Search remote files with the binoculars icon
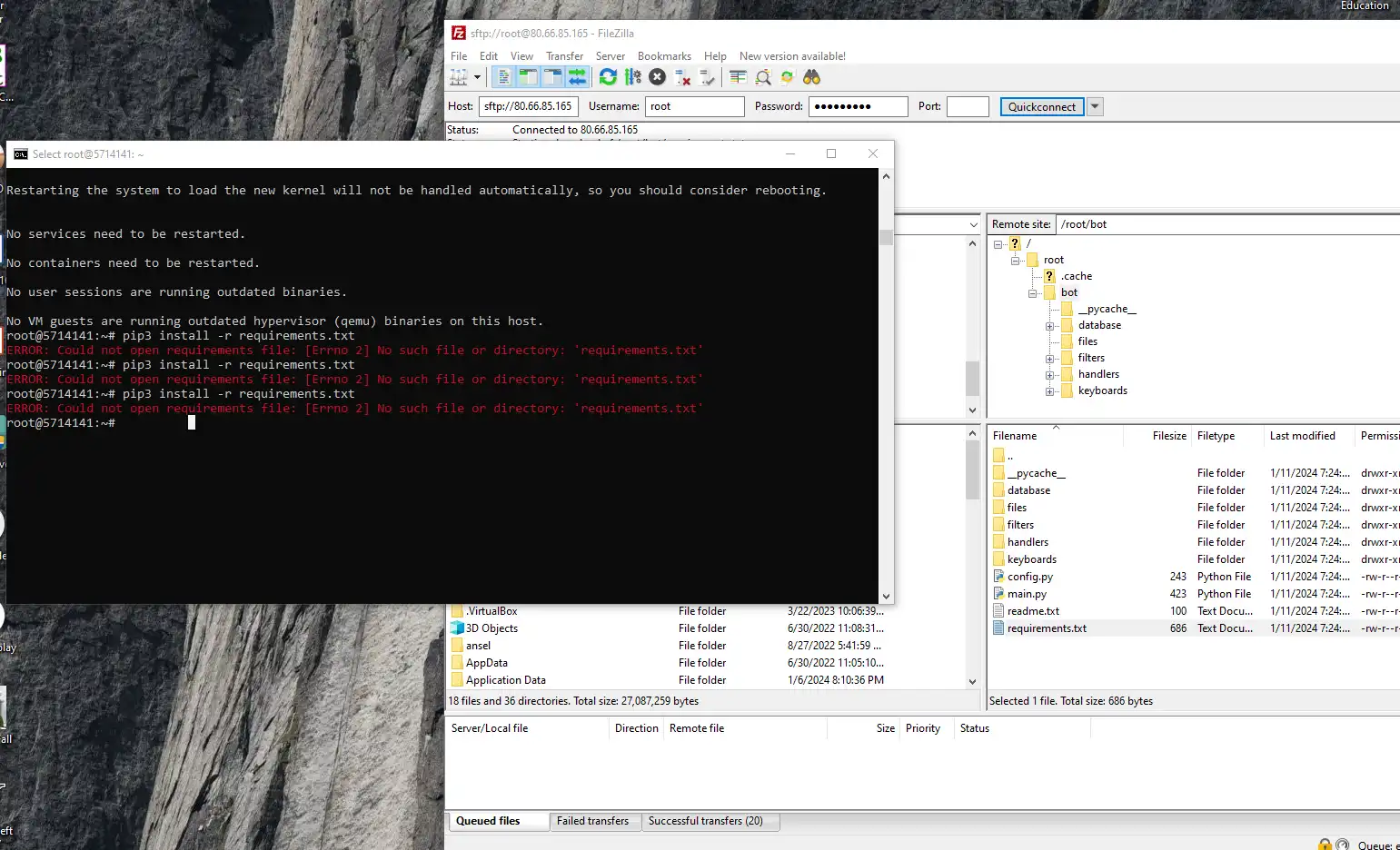Screen dimensions: 1400x850 [811, 78]
